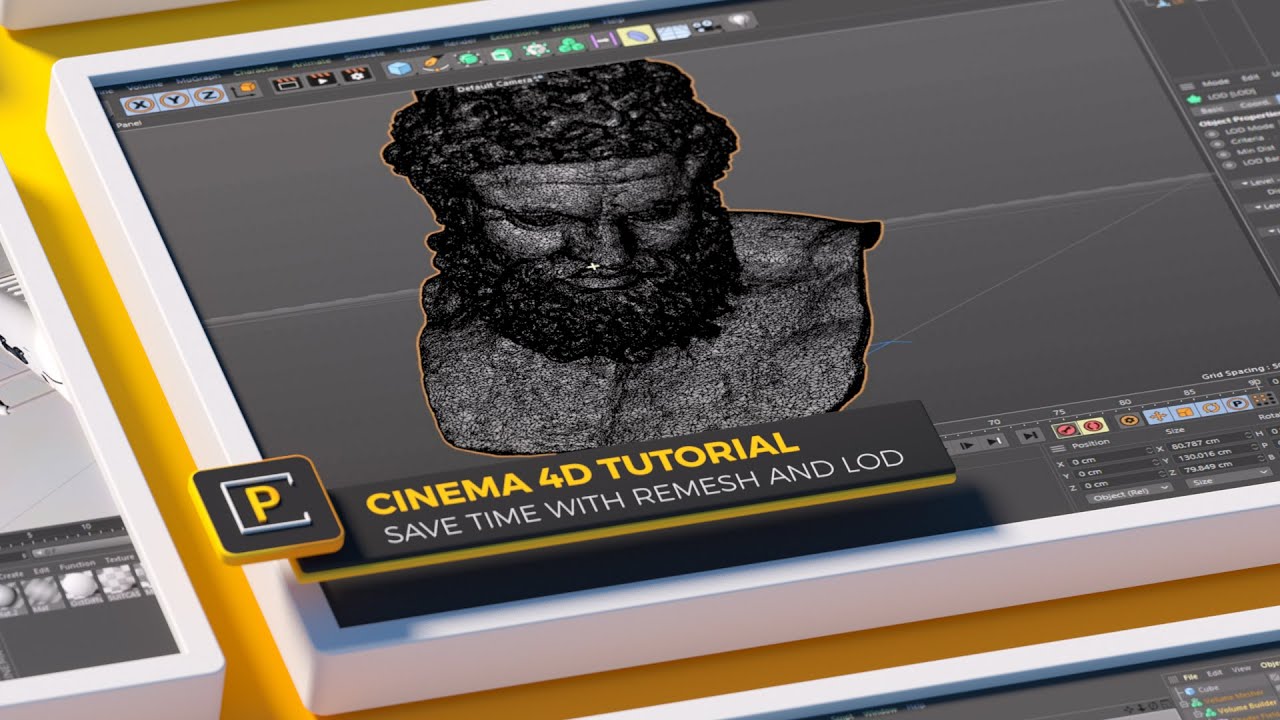This screenshot has width=1280, height=720.
Task: Open the Character menu
Action: (x=257, y=70)
